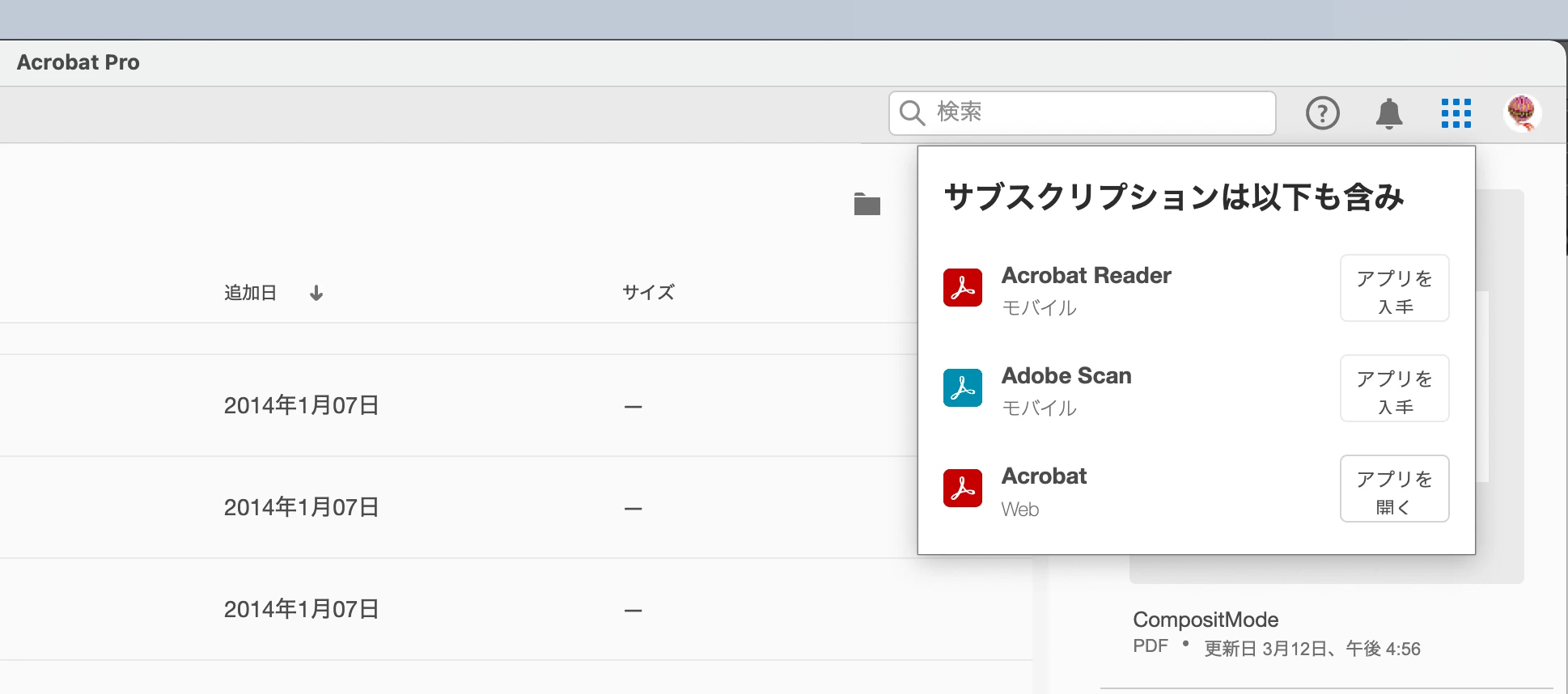This screenshot has height=694, width=1568.
Task: Open the help question mark icon
Action: pyautogui.click(x=1323, y=113)
